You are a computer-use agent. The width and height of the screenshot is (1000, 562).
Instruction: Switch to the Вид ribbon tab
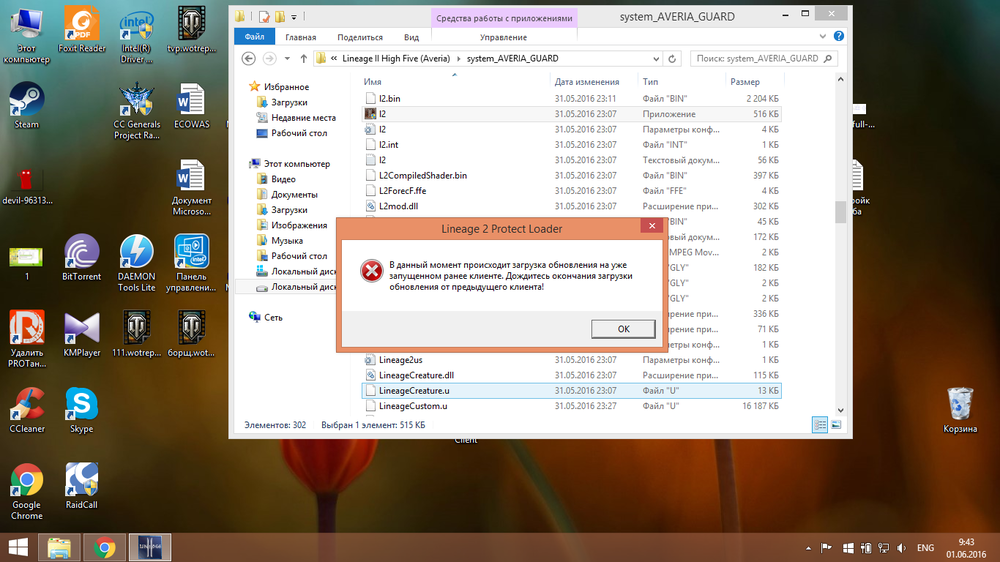[x=411, y=37]
